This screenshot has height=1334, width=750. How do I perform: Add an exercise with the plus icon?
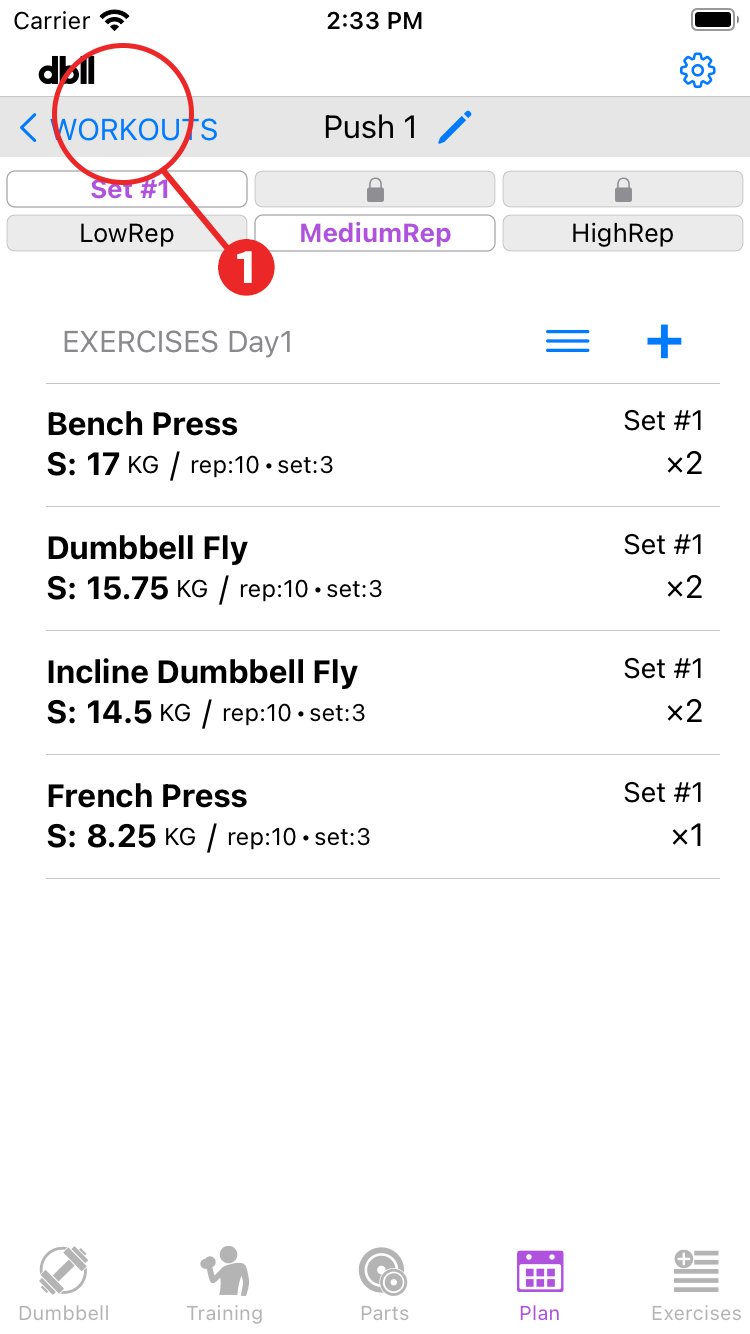coord(664,342)
